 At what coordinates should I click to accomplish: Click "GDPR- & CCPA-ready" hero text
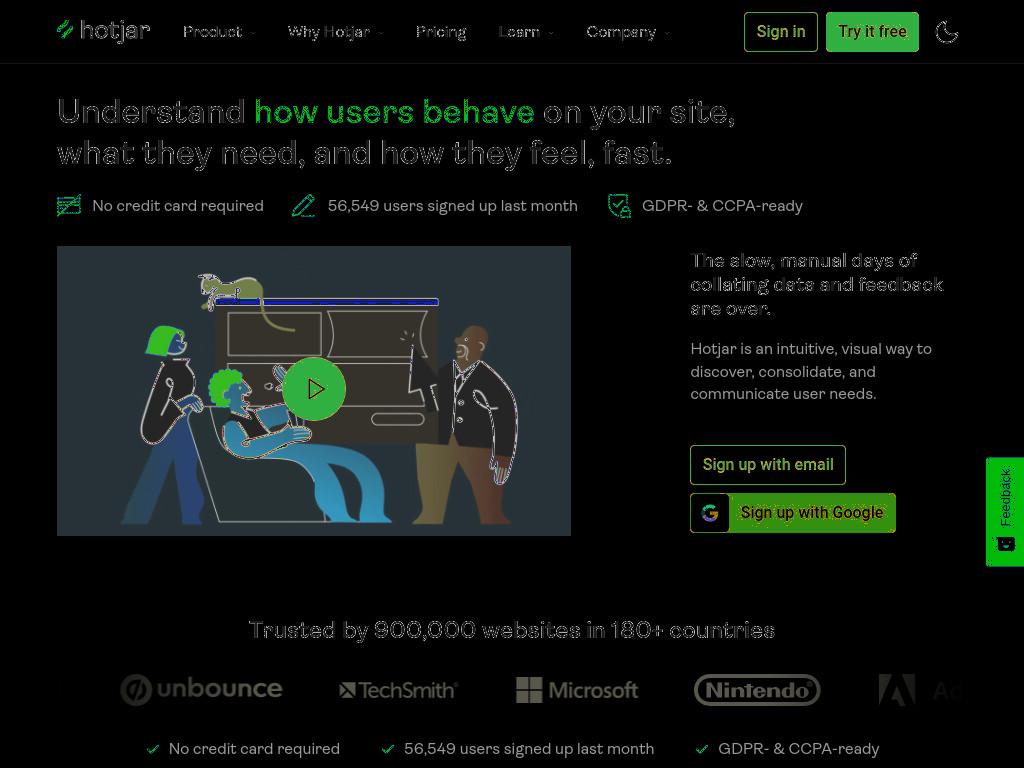pyautogui.click(x=722, y=206)
